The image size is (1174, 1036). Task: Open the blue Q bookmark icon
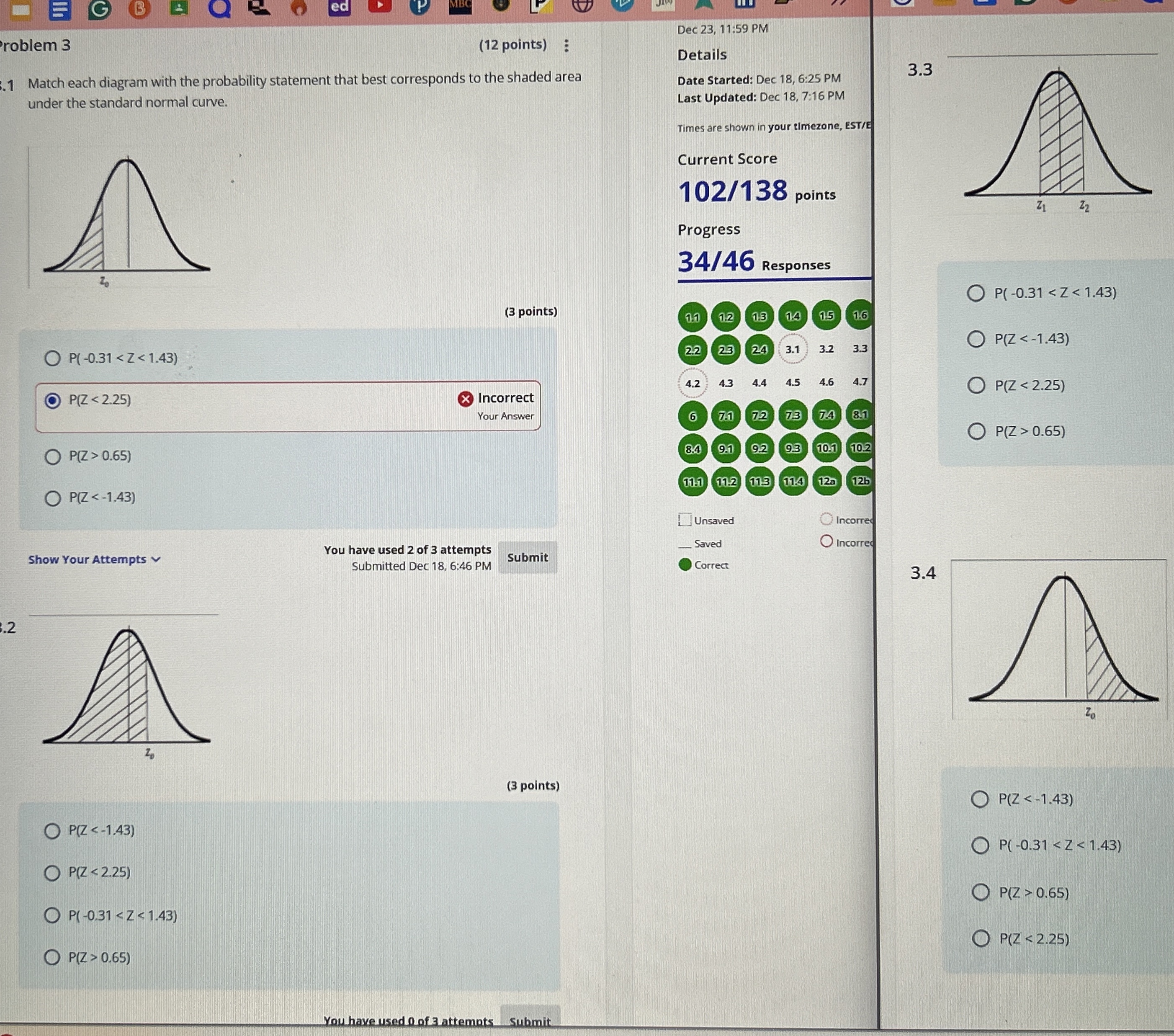[219, 8]
